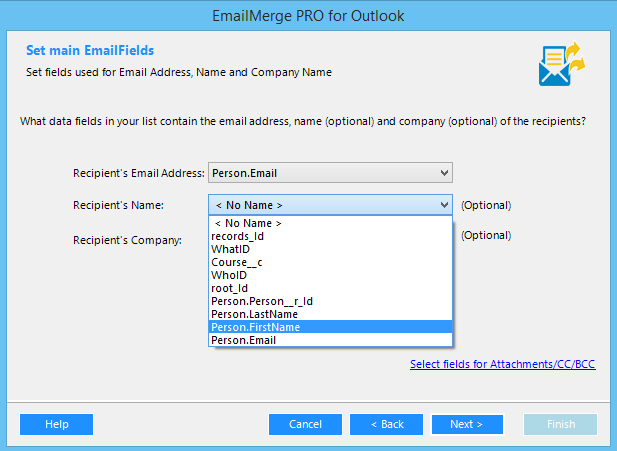Select '< No Name >' in dropdown list

coord(330,223)
